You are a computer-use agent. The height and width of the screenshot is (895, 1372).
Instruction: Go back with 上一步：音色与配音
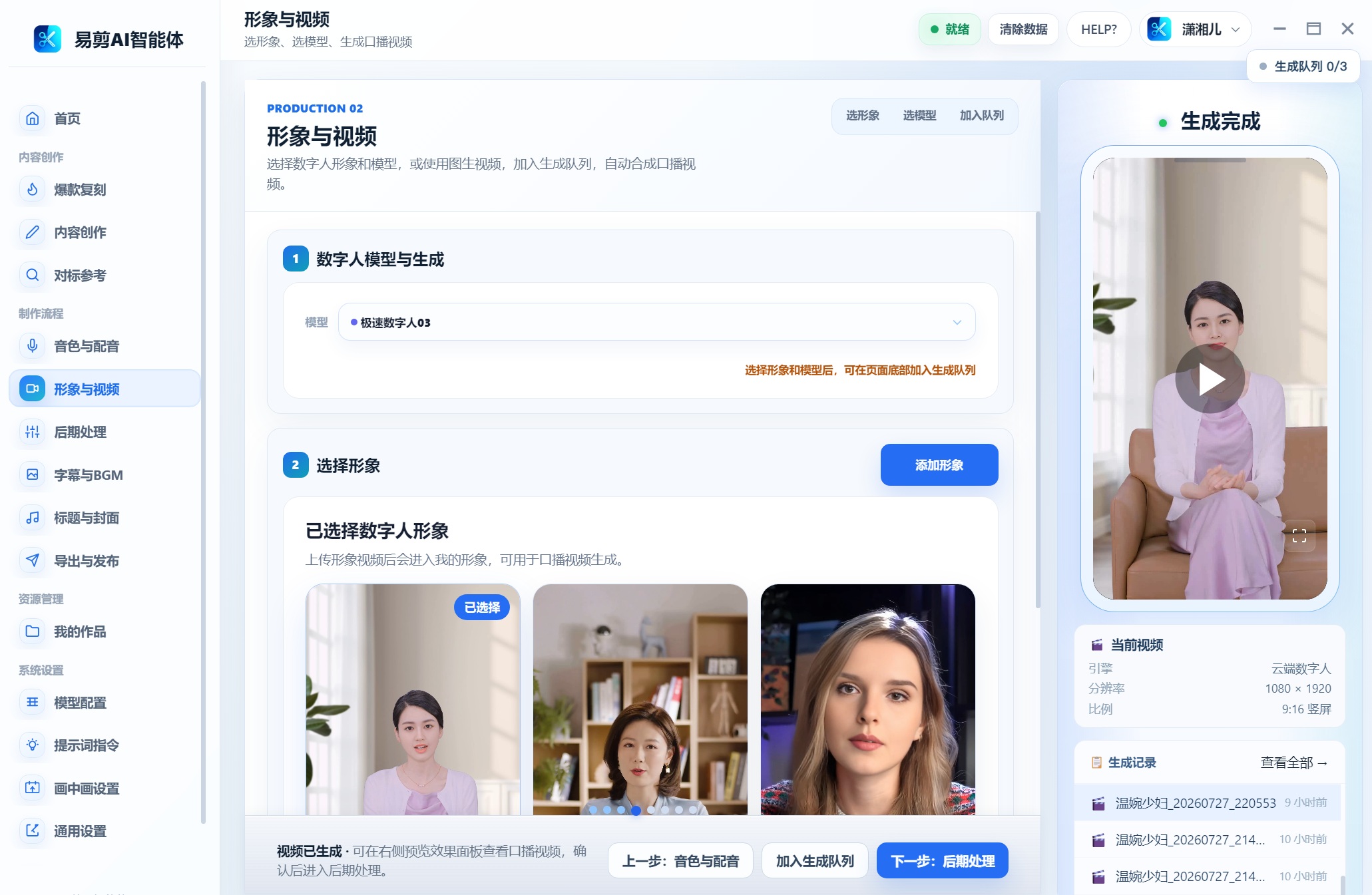coord(680,861)
